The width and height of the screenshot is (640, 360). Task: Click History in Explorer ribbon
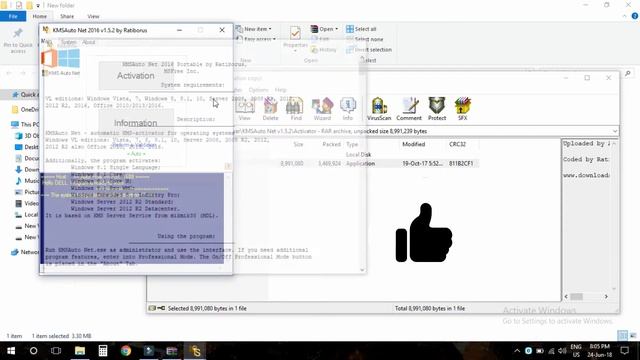324,49
